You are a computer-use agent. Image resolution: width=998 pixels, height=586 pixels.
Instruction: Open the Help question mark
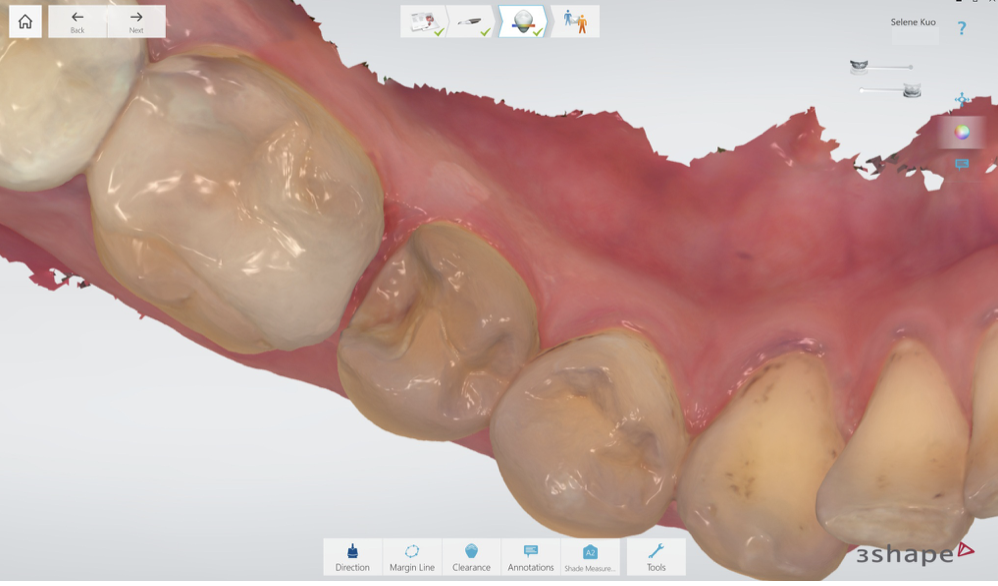(x=962, y=29)
